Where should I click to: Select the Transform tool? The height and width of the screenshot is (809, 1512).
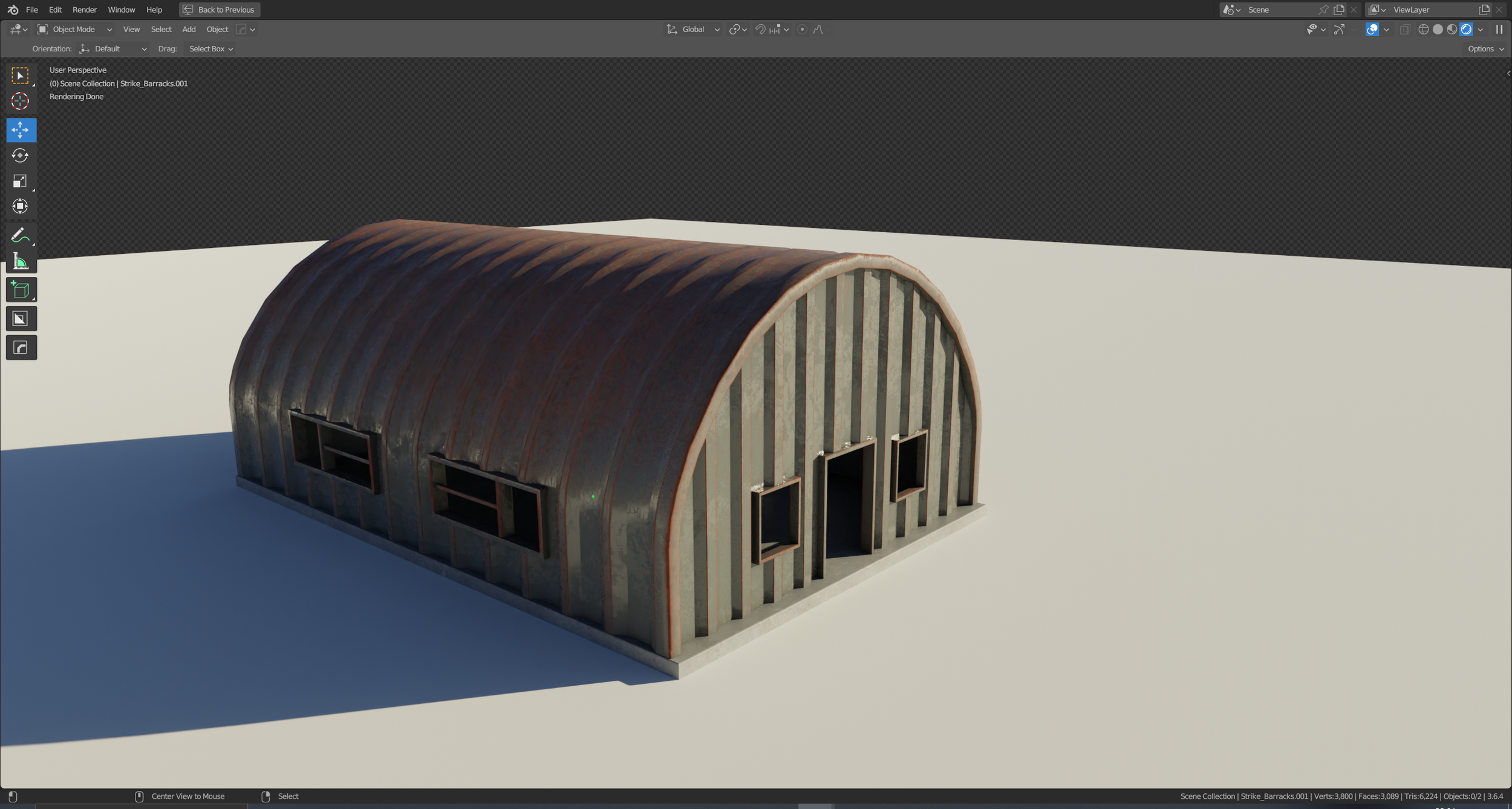20,206
